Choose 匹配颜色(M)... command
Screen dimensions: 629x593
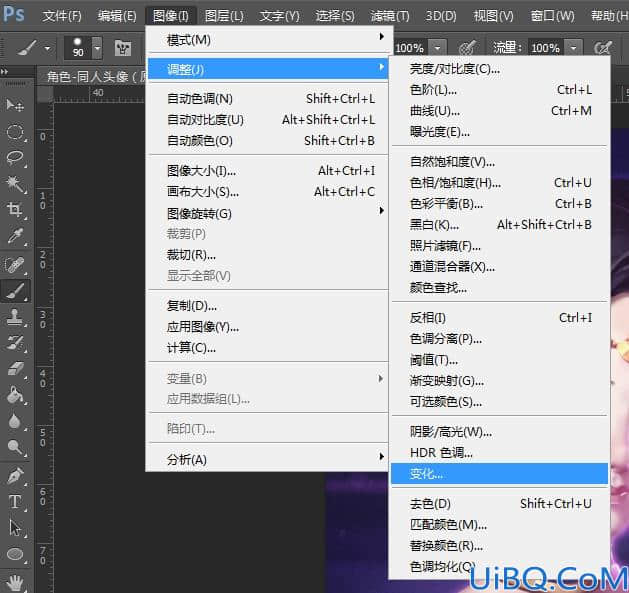click(499, 524)
